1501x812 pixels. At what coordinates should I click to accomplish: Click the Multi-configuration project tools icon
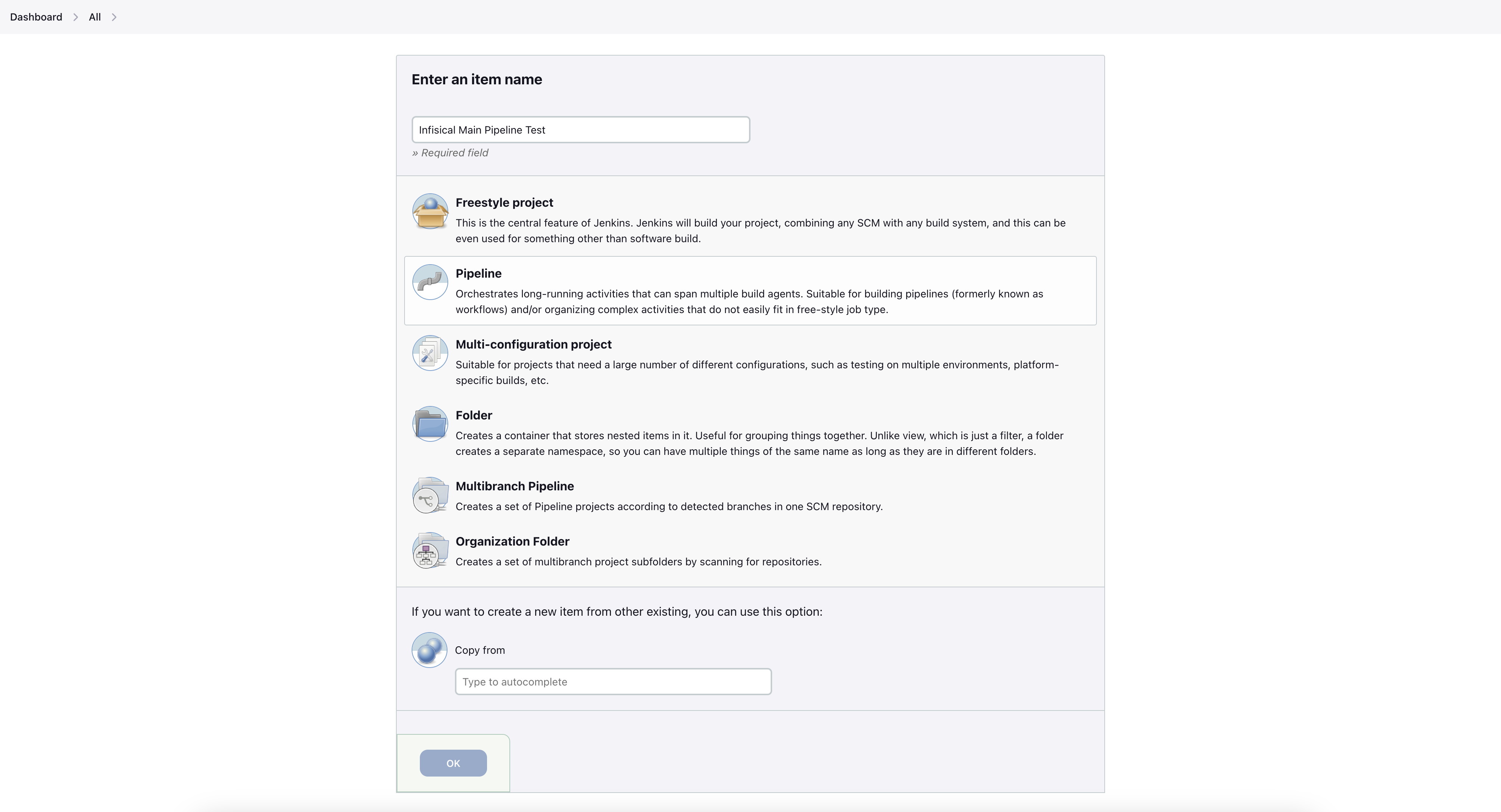430,353
